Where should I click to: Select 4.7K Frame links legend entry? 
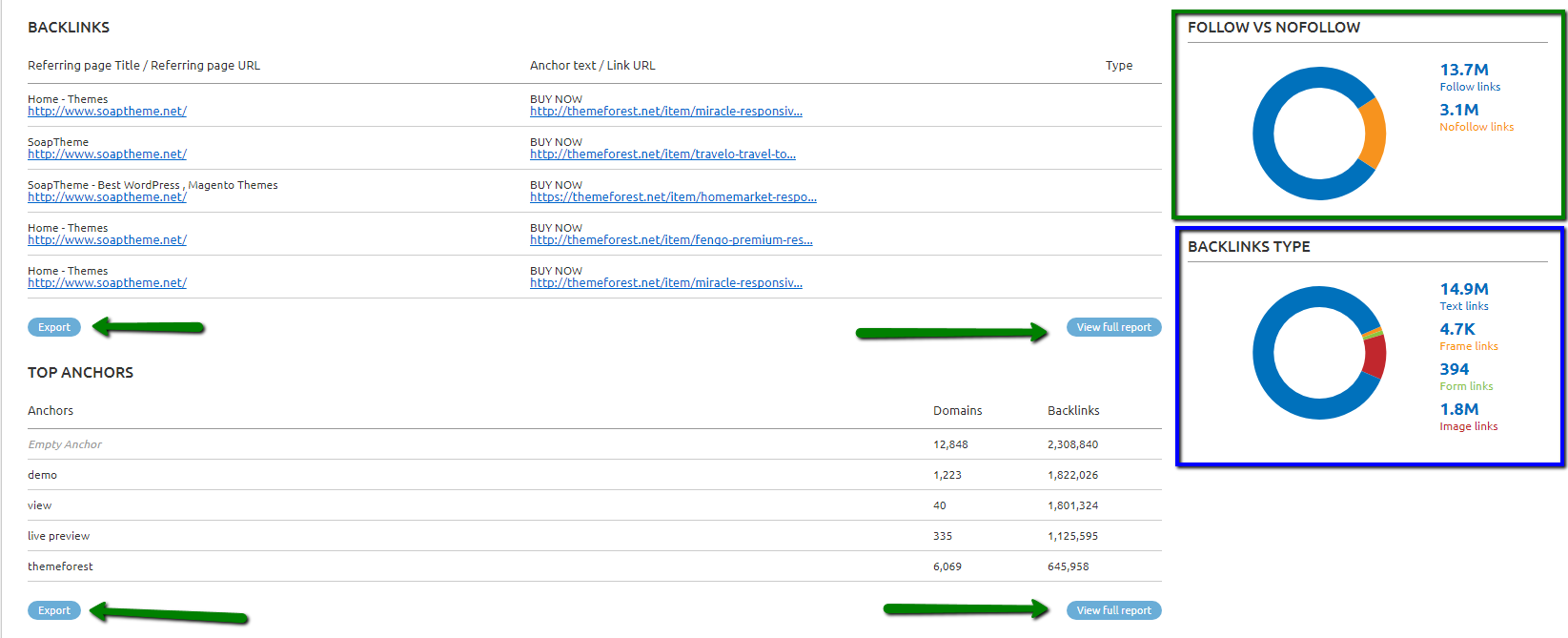[1468, 337]
